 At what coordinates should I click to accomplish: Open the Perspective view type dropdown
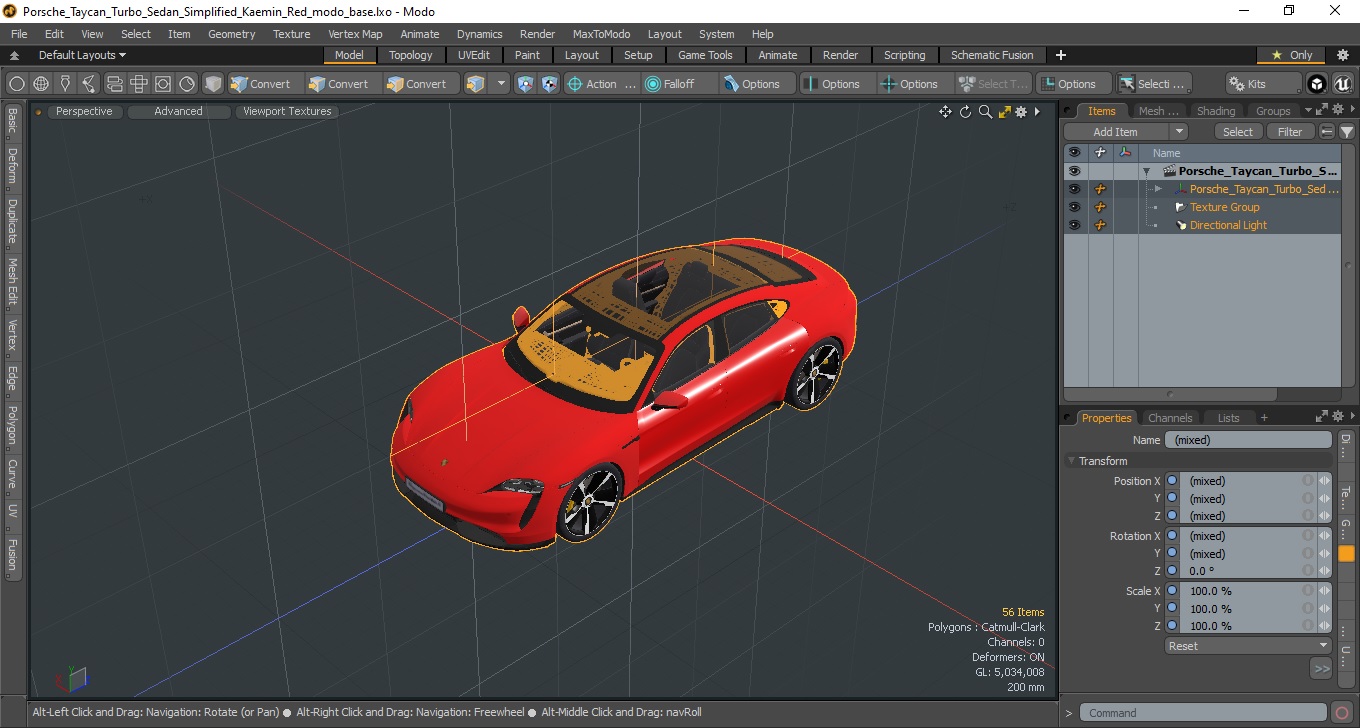[x=84, y=112]
